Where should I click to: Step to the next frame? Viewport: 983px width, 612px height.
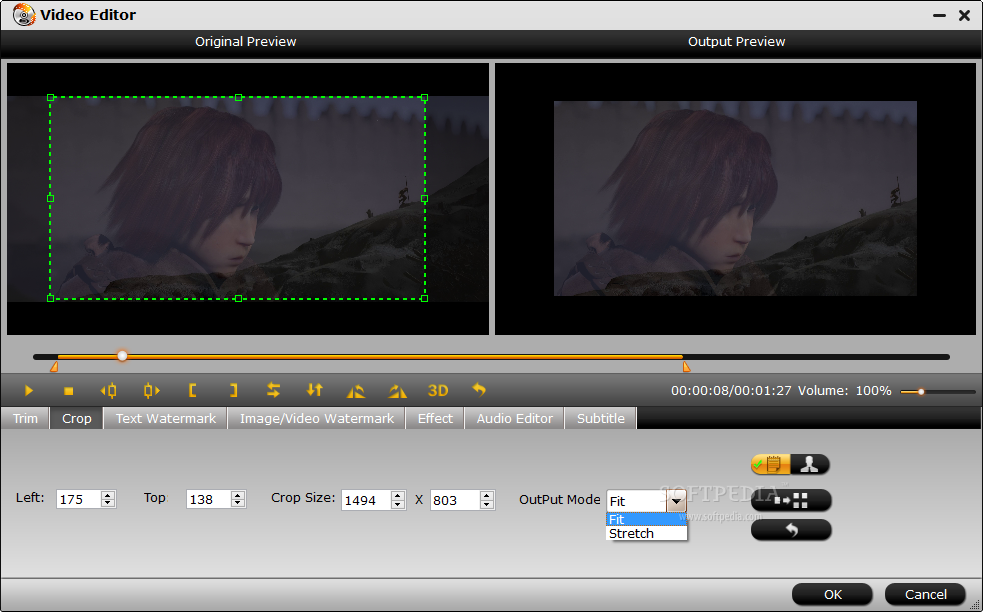[x=151, y=391]
